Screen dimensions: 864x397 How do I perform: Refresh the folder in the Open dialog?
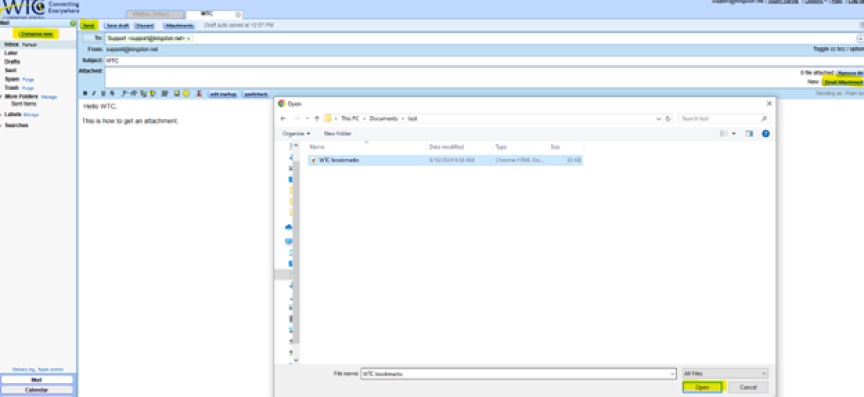pos(668,119)
